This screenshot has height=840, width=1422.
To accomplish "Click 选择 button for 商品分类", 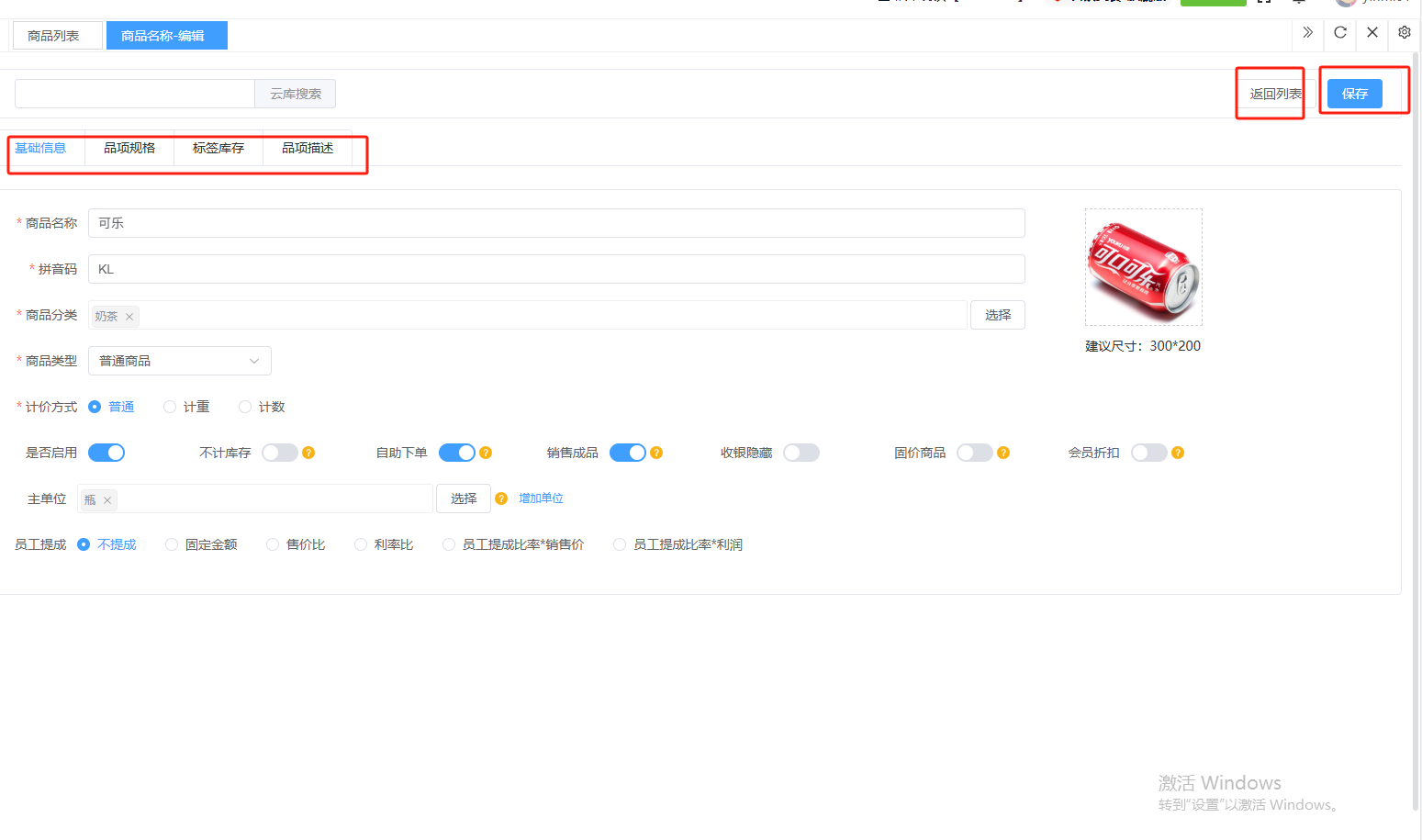I will click(997, 315).
